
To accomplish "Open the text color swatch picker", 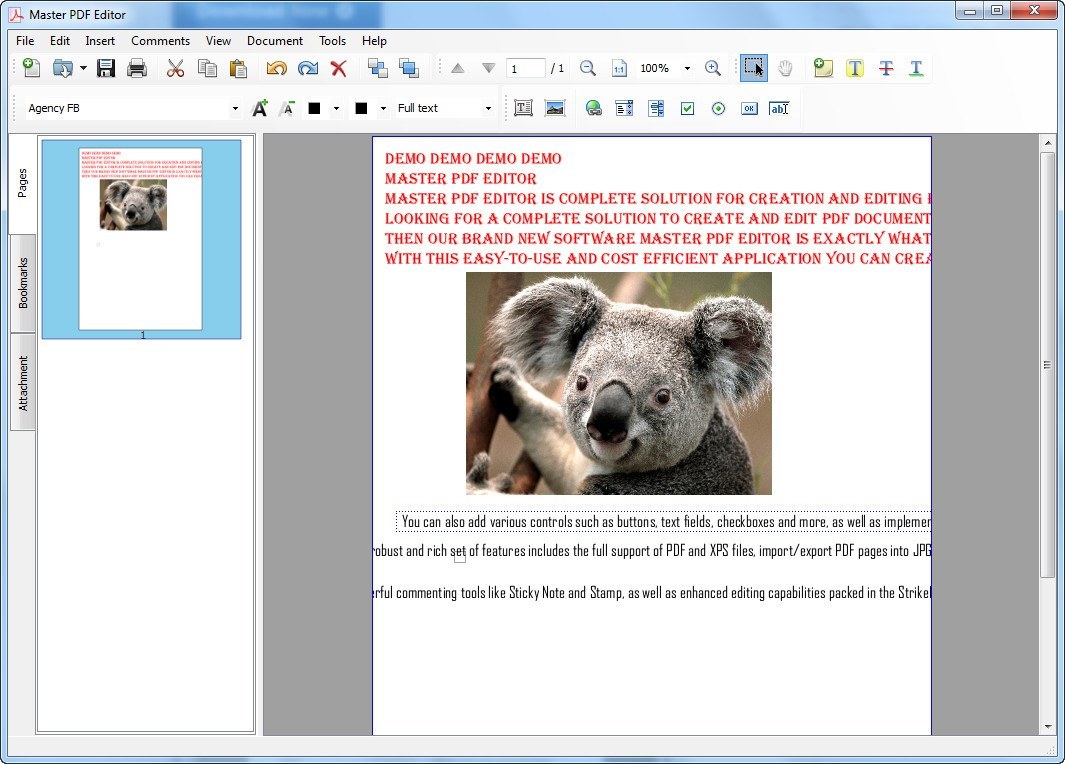I will click(x=336, y=107).
